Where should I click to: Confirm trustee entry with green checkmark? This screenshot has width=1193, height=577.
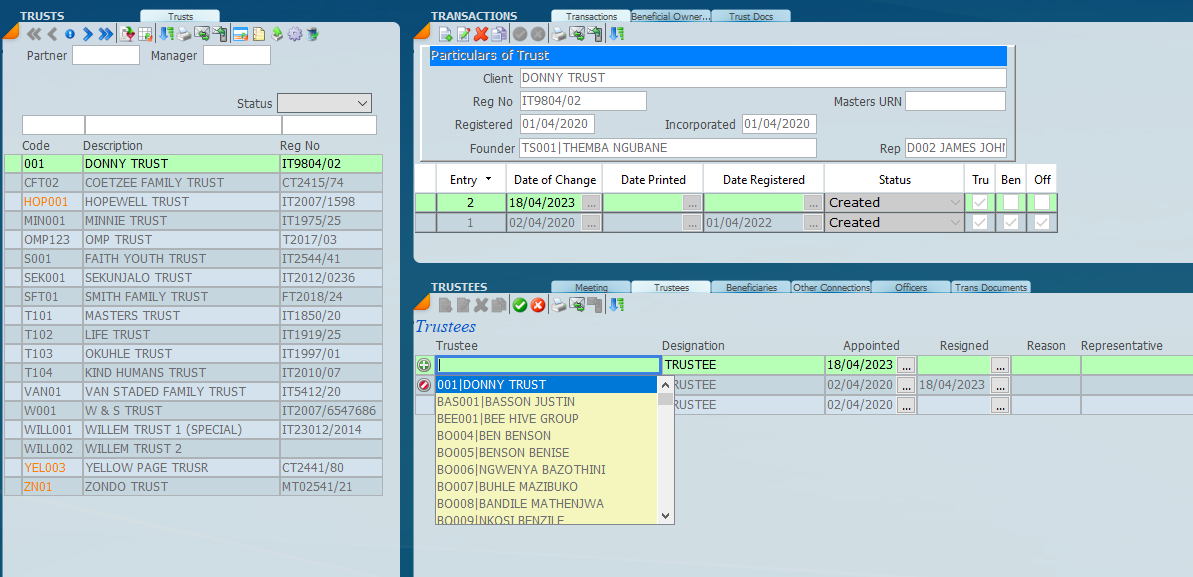click(520, 305)
